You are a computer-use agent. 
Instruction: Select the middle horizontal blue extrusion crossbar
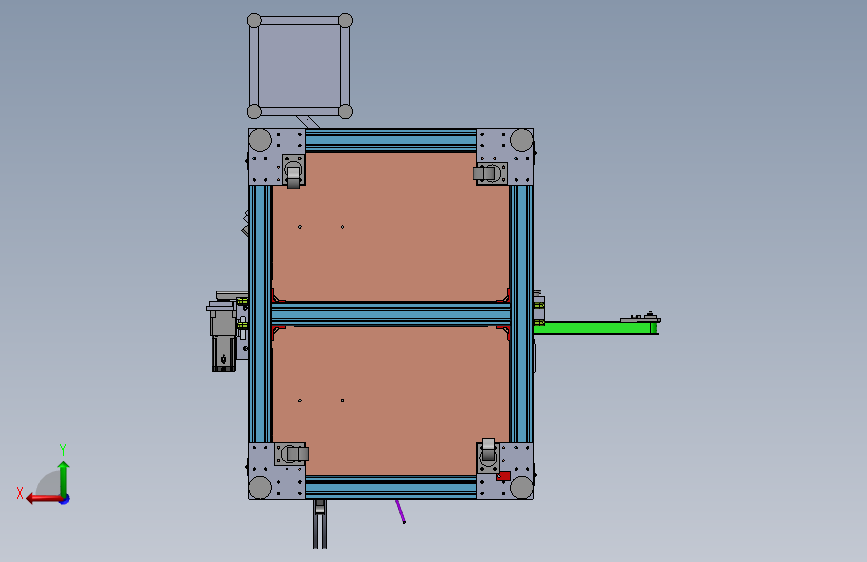click(x=391, y=314)
